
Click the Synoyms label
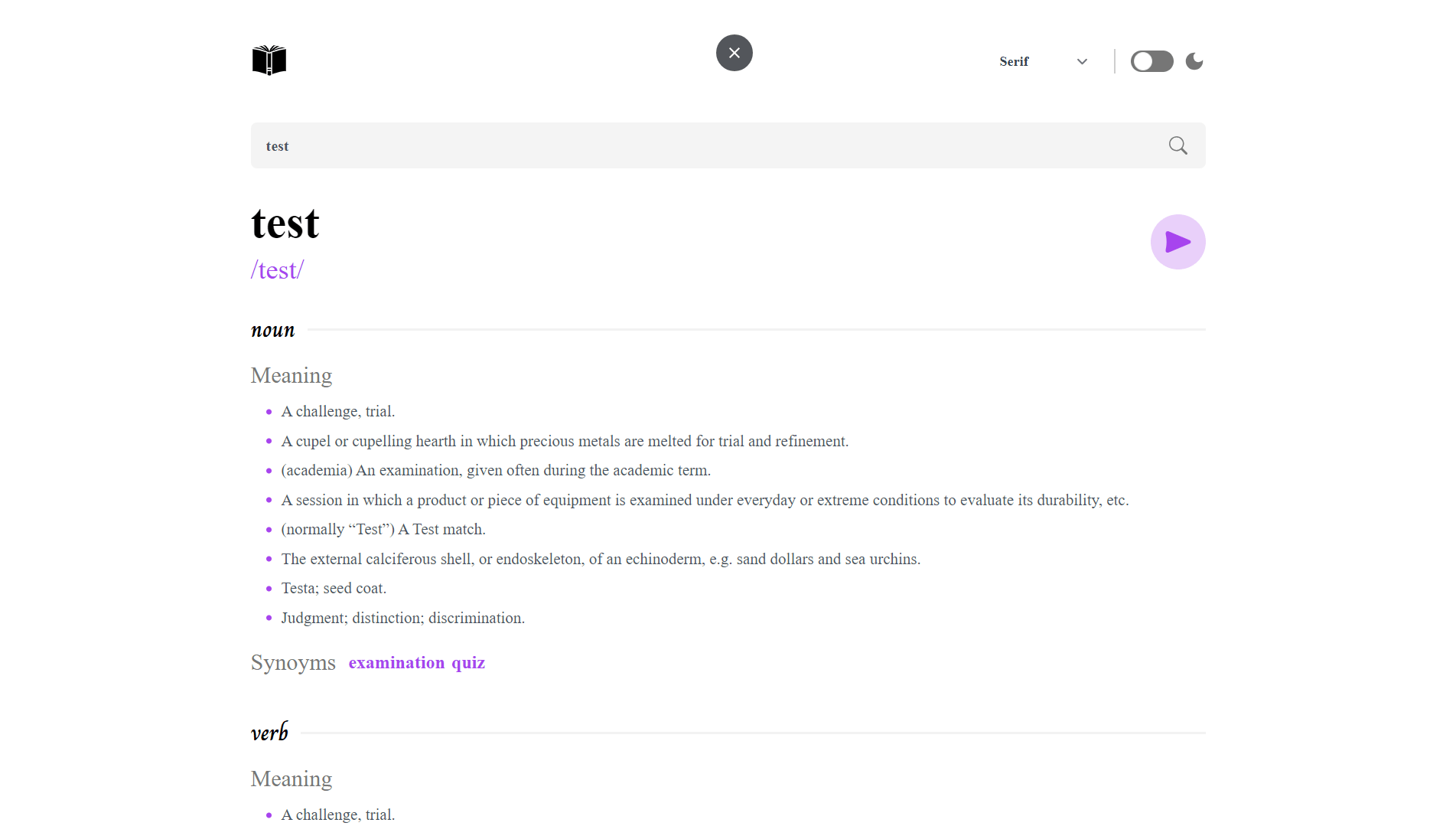pos(293,663)
